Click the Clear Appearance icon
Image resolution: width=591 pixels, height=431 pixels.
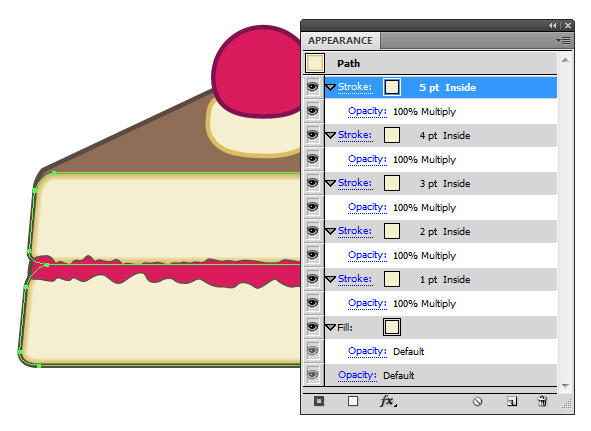478,402
